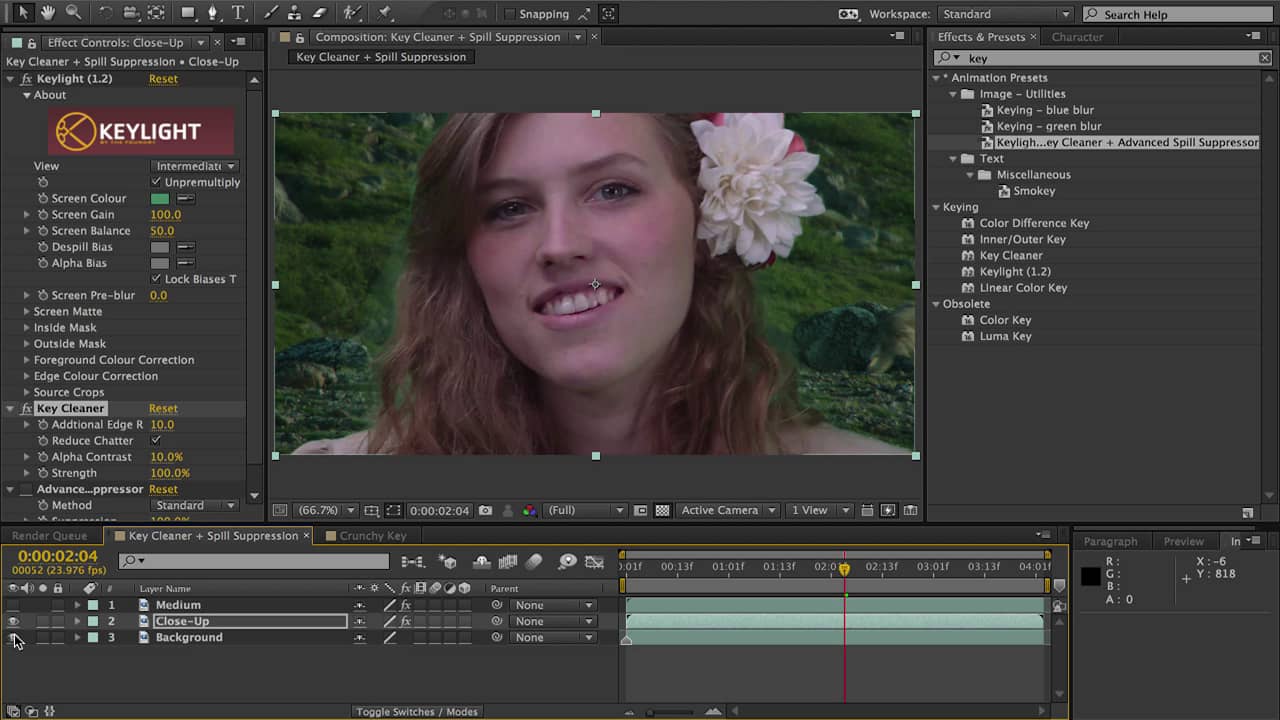Select the Rotation tool
The width and height of the screenshot is (1280, 720).
106,13
